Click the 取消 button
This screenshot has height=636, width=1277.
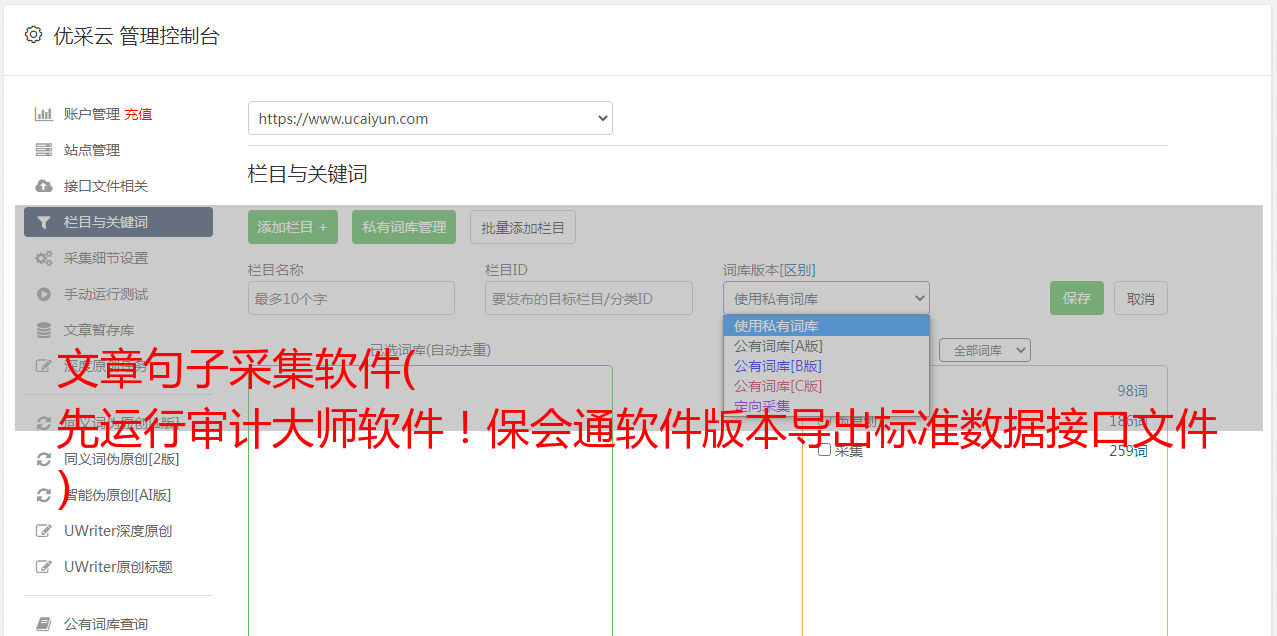pos(1141,298)
